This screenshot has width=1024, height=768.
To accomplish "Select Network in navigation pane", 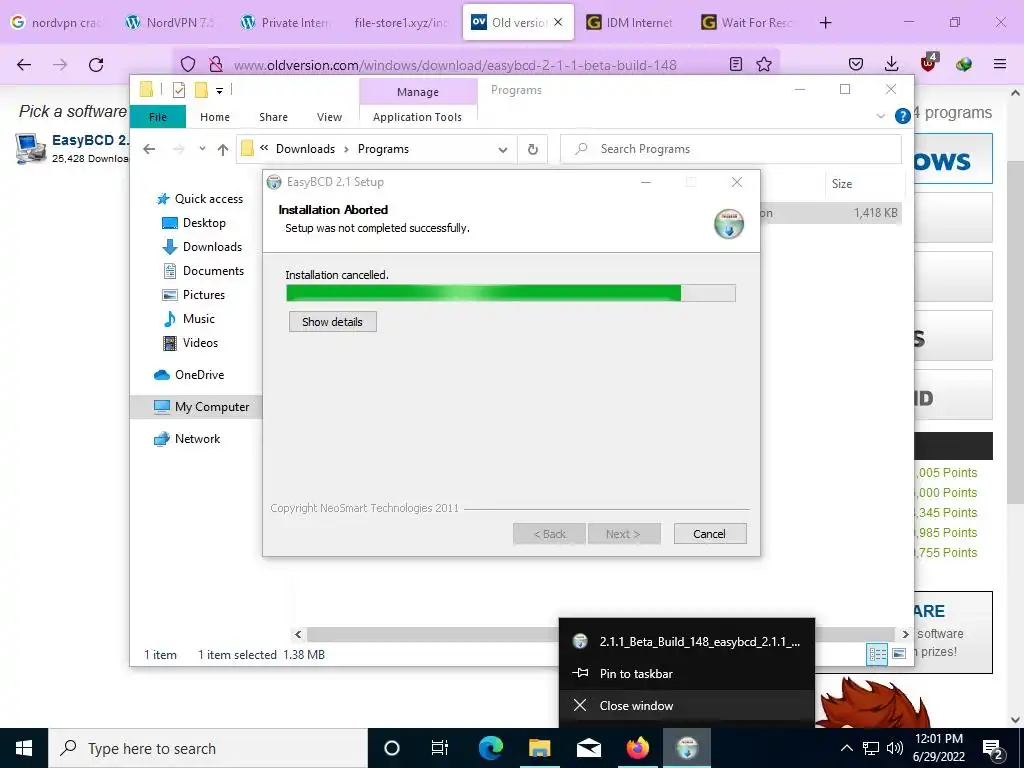I will (187, 439).
